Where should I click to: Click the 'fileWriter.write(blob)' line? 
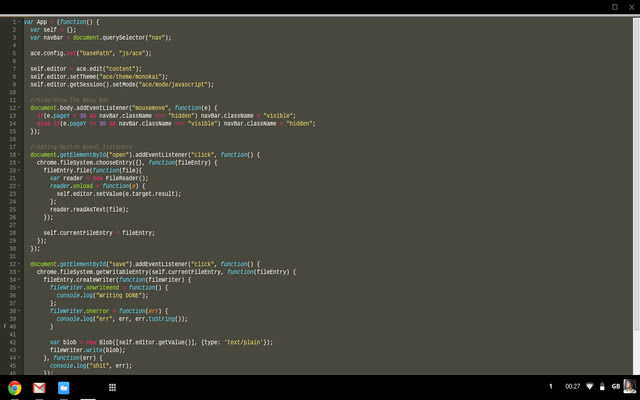pos(87,350)
